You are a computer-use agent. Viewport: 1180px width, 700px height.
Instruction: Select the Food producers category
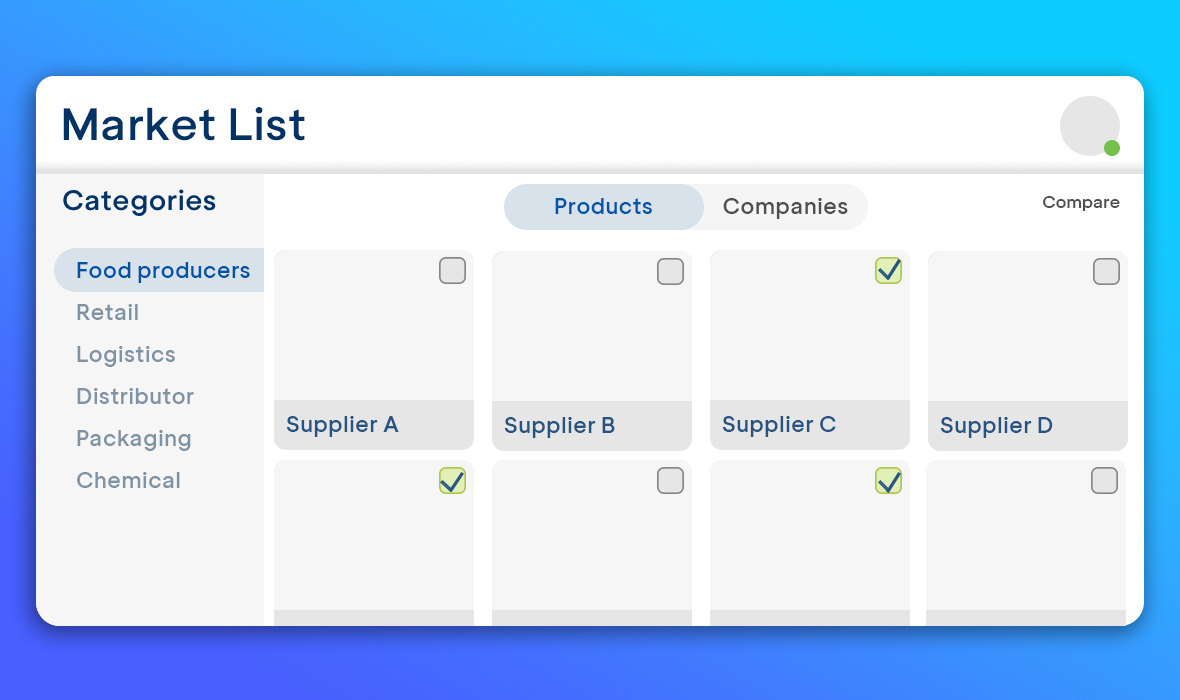(163, 270)
